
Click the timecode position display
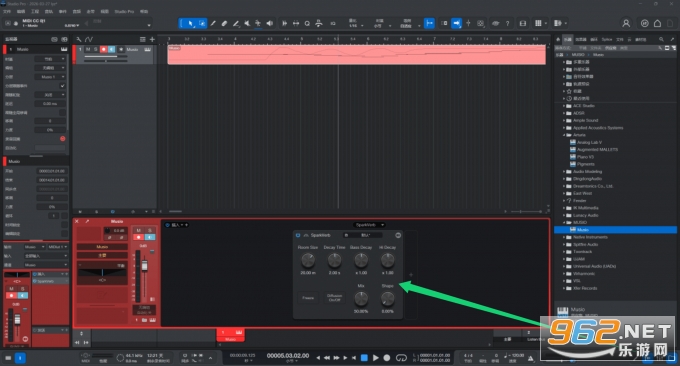[x=288, y=356]
